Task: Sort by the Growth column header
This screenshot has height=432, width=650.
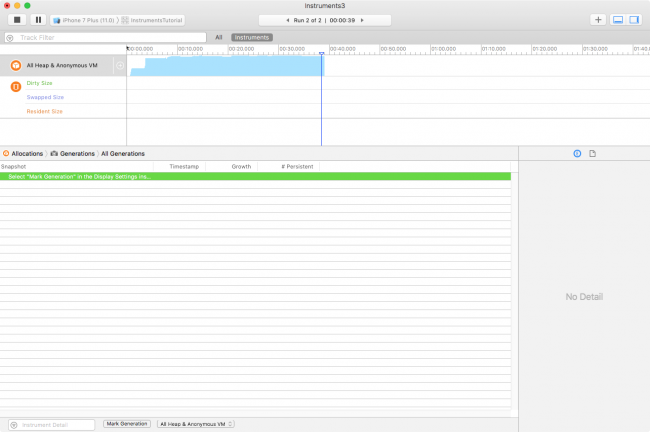Action: coord(241,166)
